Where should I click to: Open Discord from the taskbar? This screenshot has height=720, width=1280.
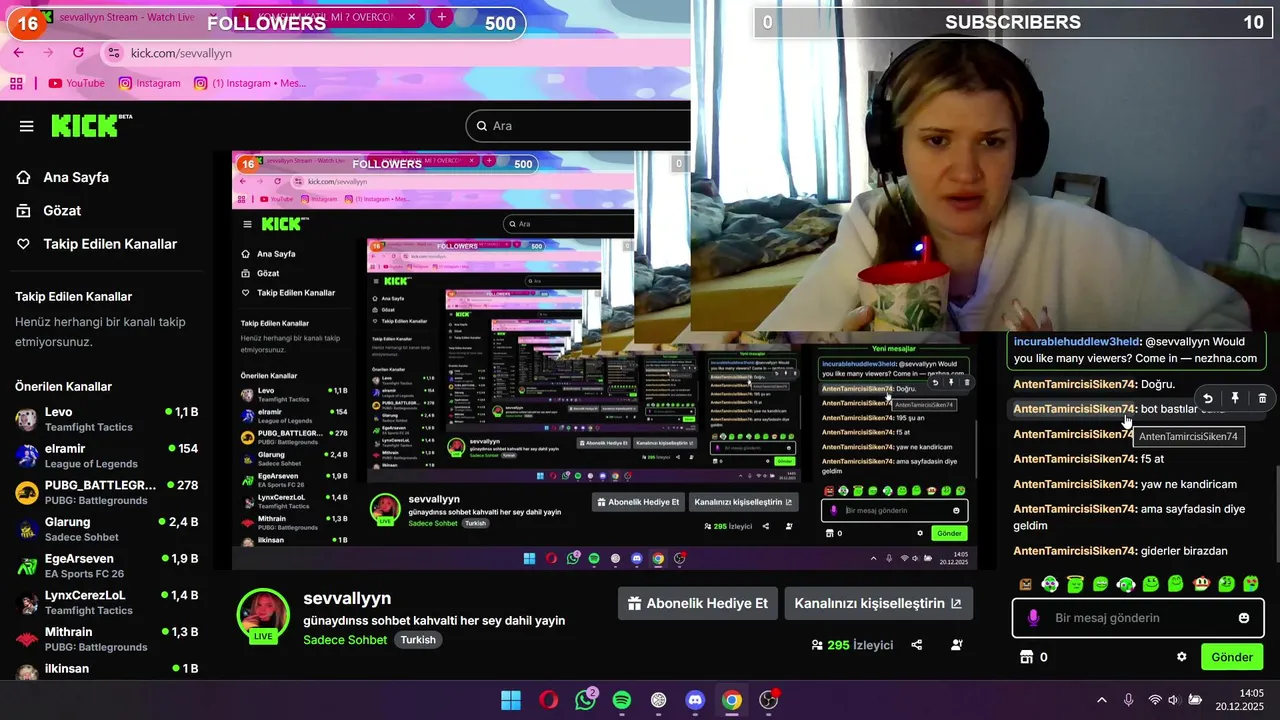tap(695, 700)
